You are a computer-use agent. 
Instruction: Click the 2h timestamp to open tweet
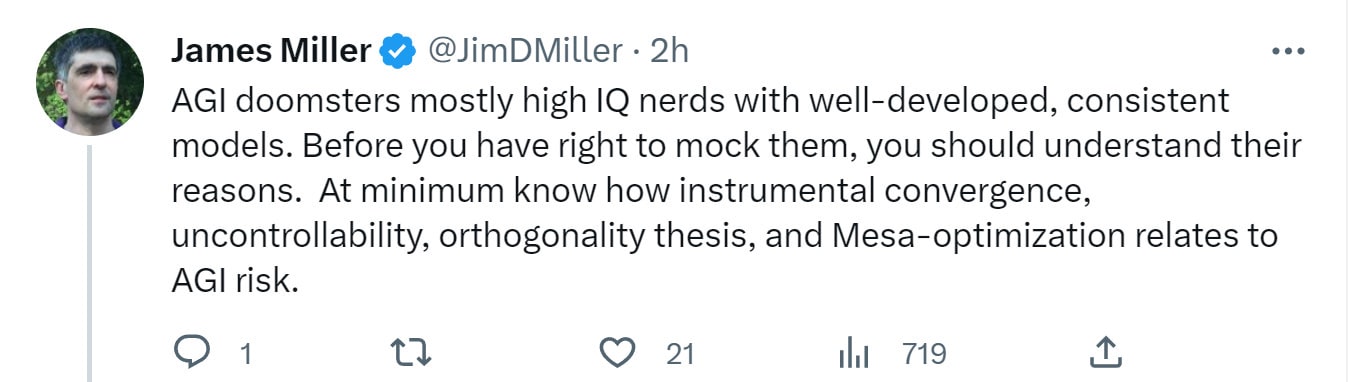click(x=669, y=50)
